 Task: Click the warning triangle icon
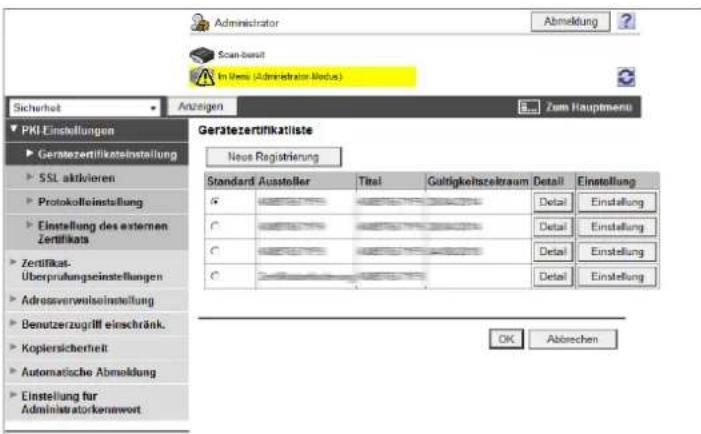(x=203, y=76)
